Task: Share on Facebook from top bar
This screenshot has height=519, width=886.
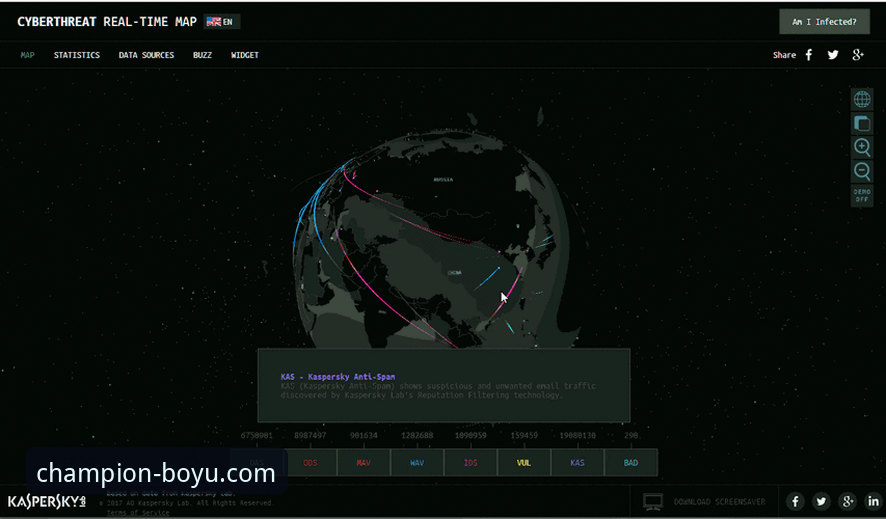Action: pos(809,55)
